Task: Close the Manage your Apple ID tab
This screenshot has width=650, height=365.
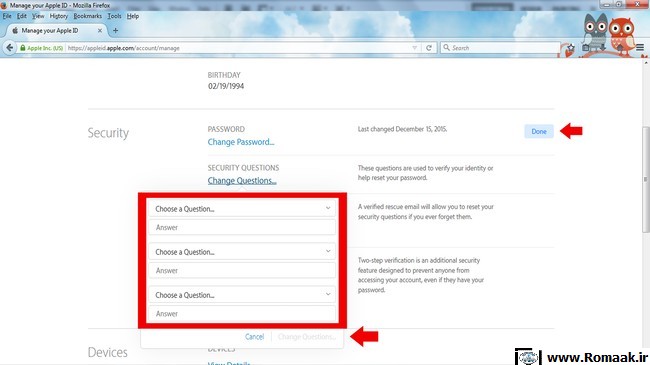Action: click(x=99, y=30)
